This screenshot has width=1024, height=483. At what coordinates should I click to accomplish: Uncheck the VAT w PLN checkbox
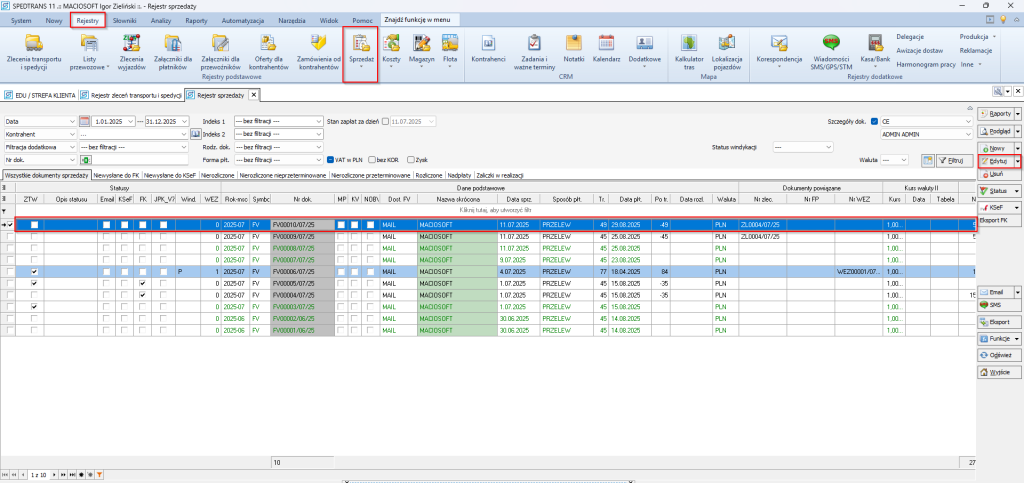click(x=331, y=159)
